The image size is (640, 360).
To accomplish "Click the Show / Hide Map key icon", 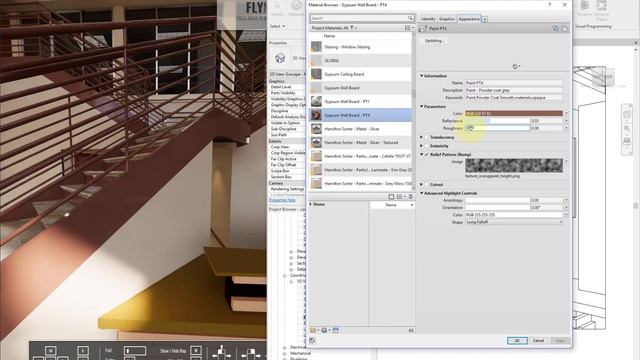I will [x=196, y=351].
